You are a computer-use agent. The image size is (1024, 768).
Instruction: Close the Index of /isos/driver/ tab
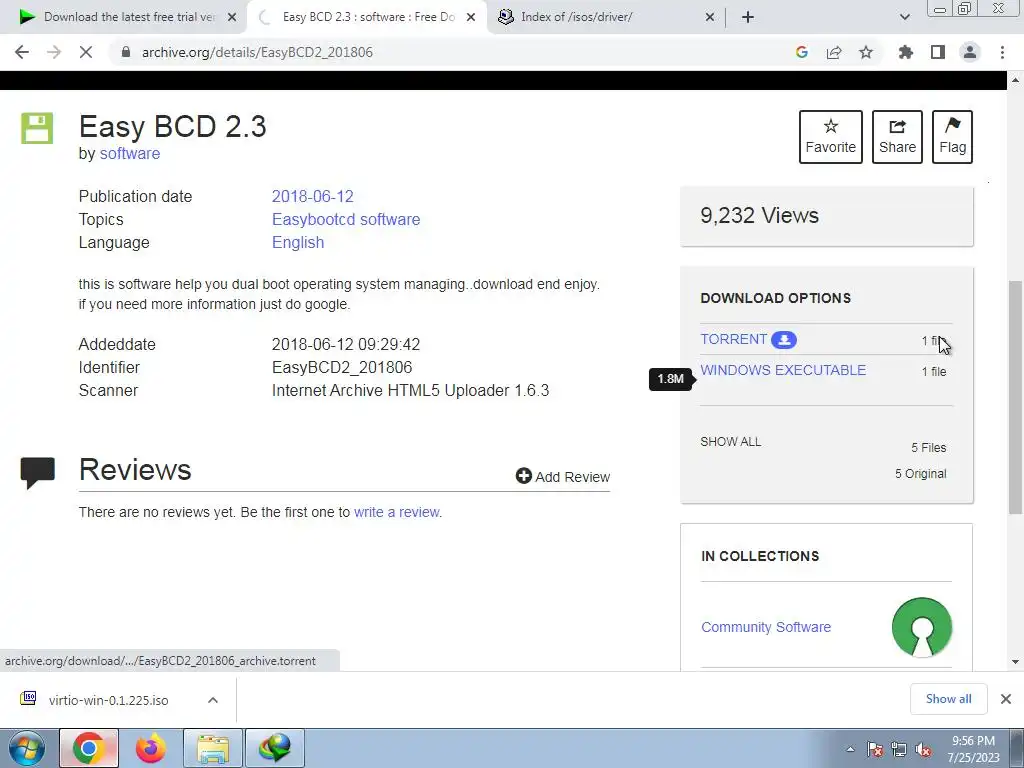click(x=710, y=17)
